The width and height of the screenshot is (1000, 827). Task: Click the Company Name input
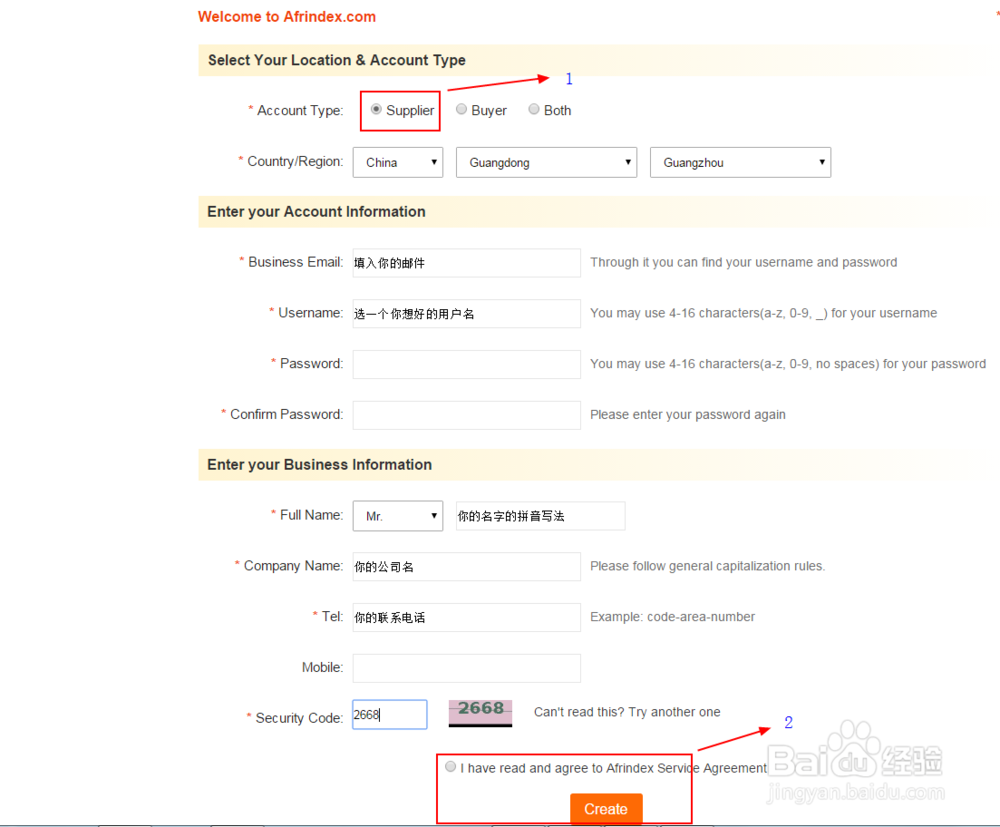(x=466, y=566)
